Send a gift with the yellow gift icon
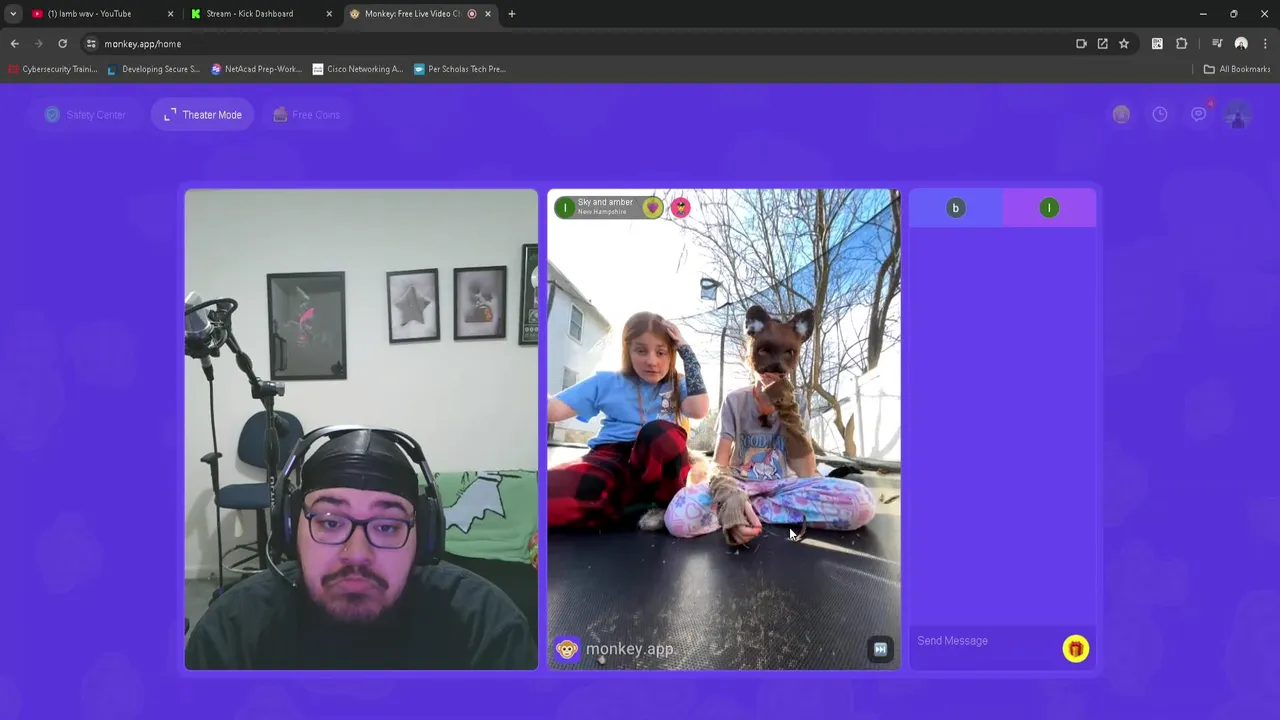Image resolution: width=1280 pixels, height=720 pixels. (x=1075, y=649)
